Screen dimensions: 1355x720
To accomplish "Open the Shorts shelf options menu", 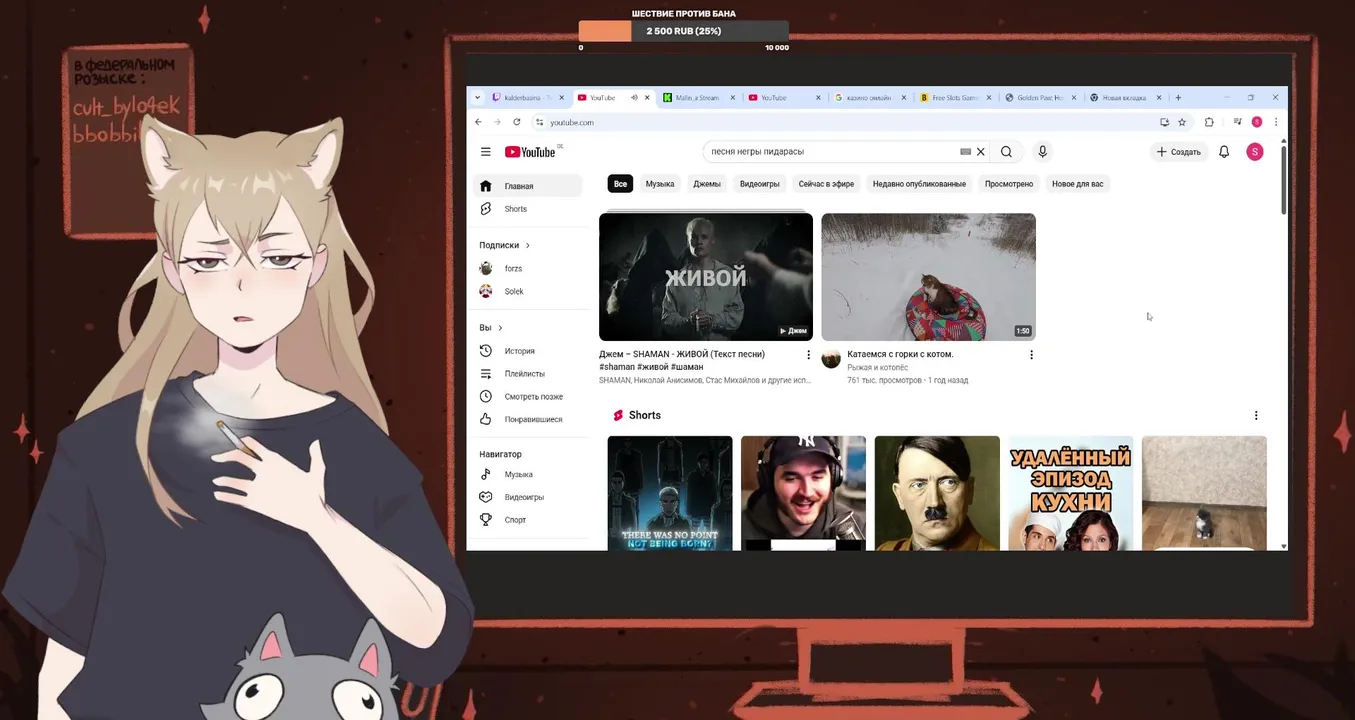I will (1256, 416).
